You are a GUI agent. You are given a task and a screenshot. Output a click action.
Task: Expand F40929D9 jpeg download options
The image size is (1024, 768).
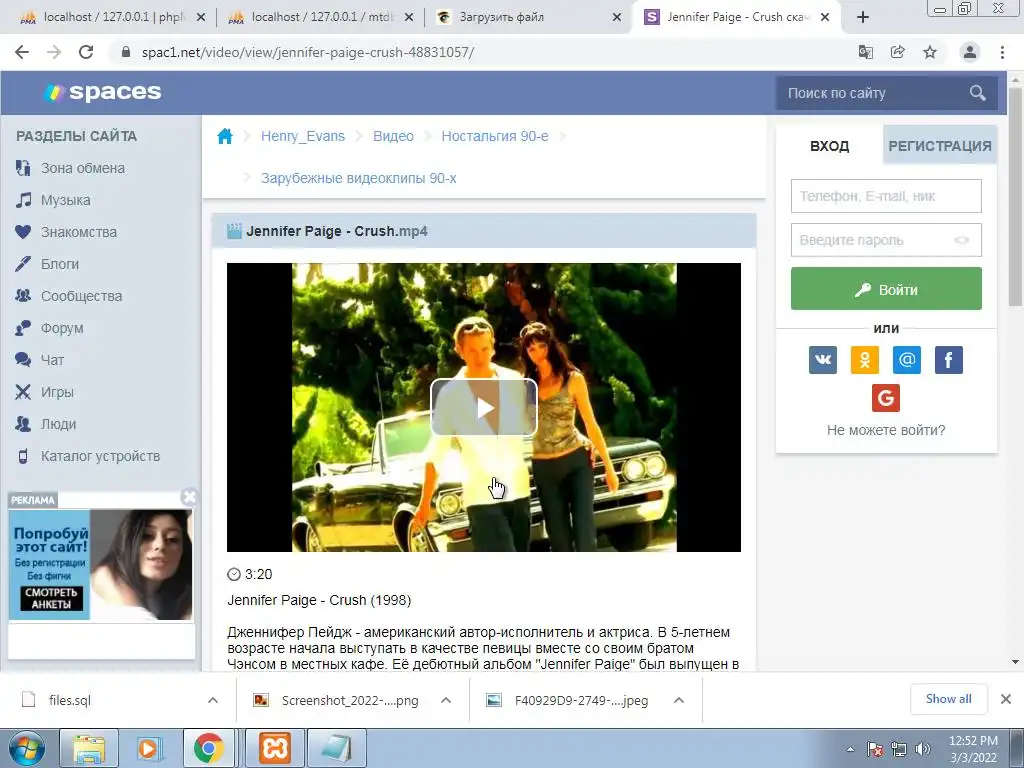click(x=679, y=700)
